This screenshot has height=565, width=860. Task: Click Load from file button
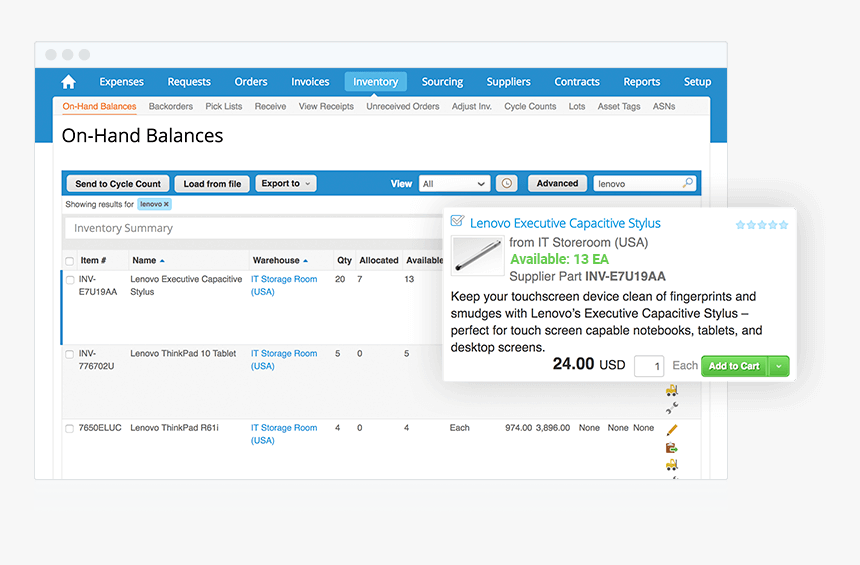coord(212,184)
